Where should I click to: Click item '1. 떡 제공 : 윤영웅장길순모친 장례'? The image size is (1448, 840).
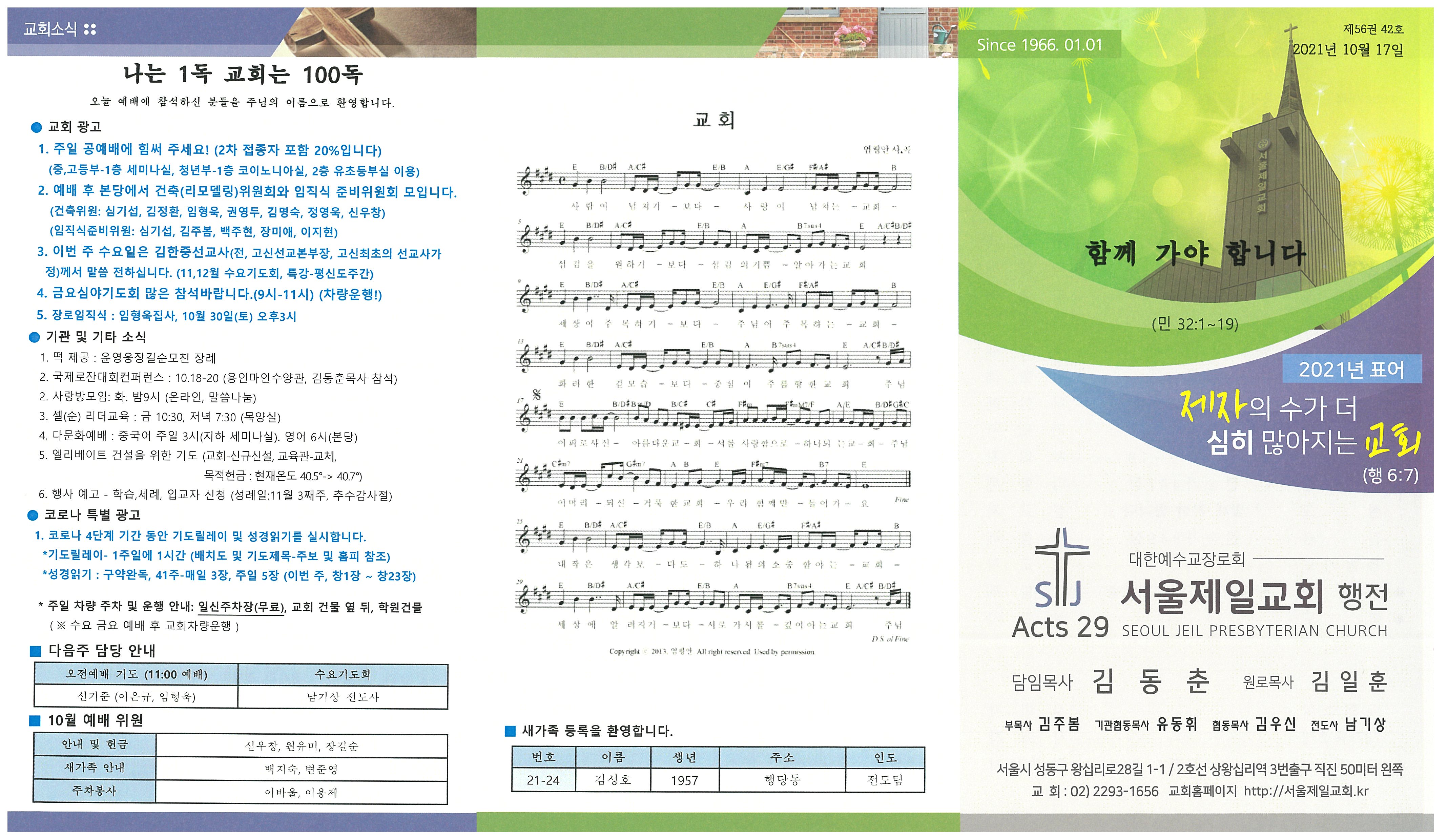pos(128,358)
